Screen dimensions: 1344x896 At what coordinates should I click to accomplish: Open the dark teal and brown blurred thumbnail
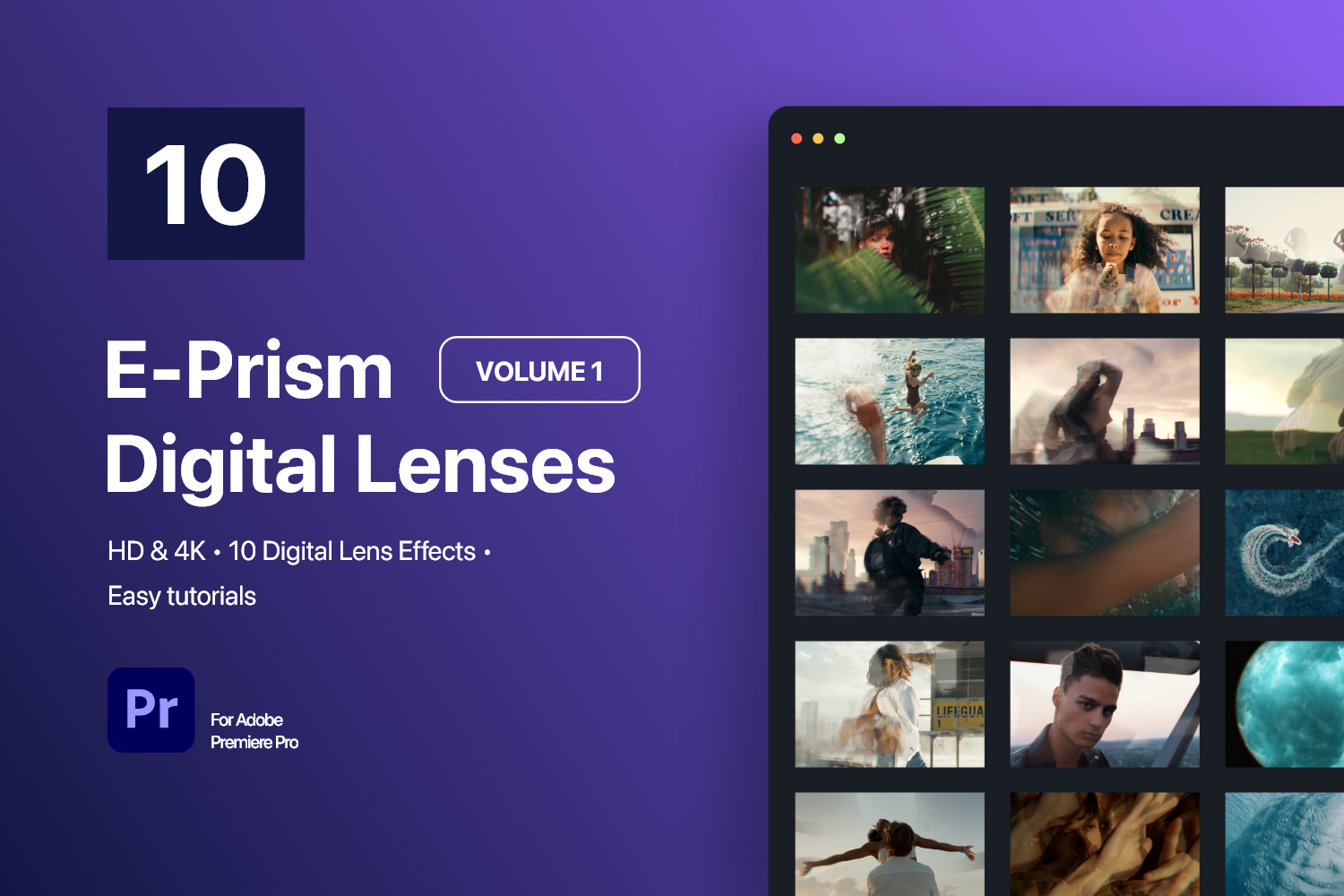1105,553
